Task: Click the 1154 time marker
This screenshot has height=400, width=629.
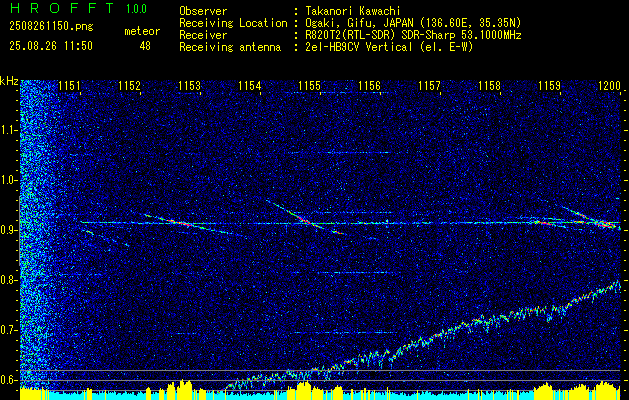Action: coord(250,86)
